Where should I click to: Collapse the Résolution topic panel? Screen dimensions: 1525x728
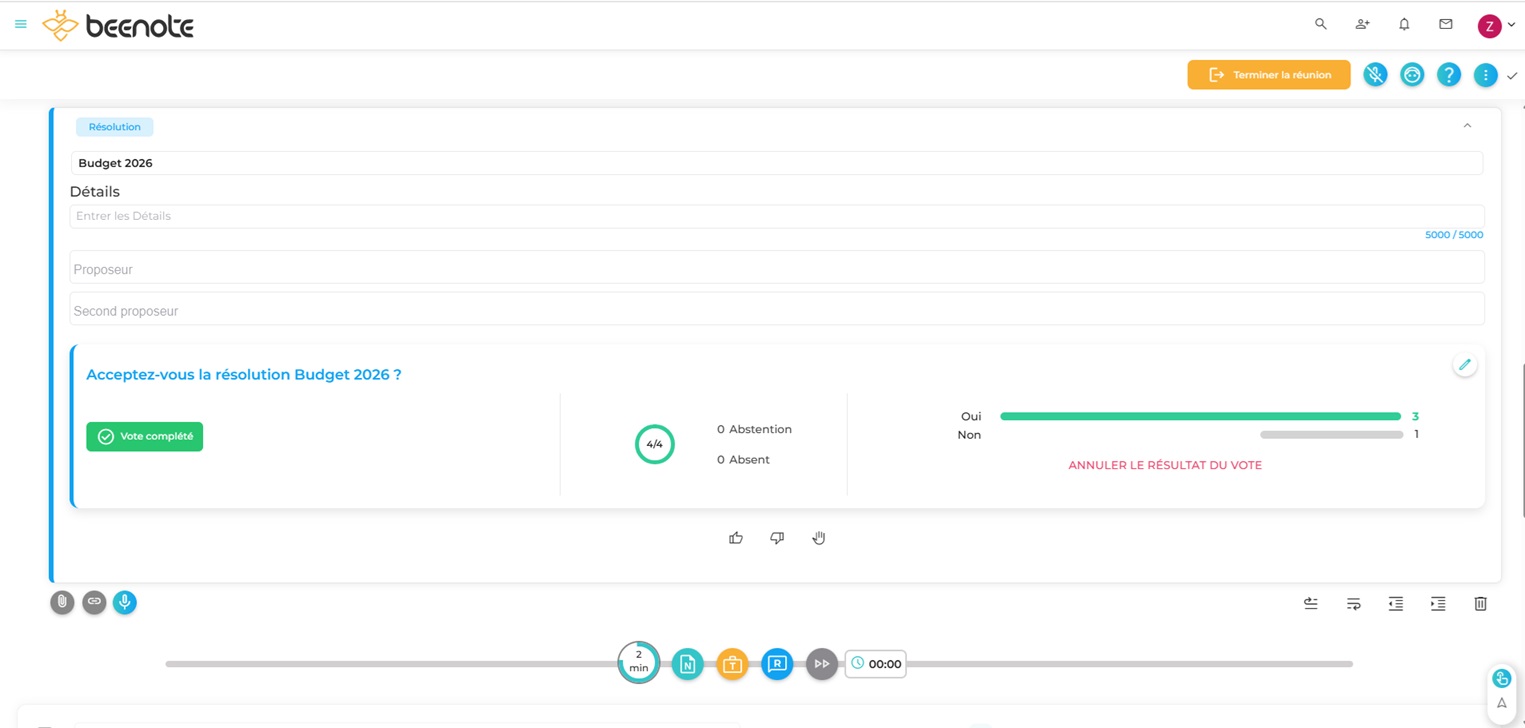pyautogui.click(x=1467, y=126)
